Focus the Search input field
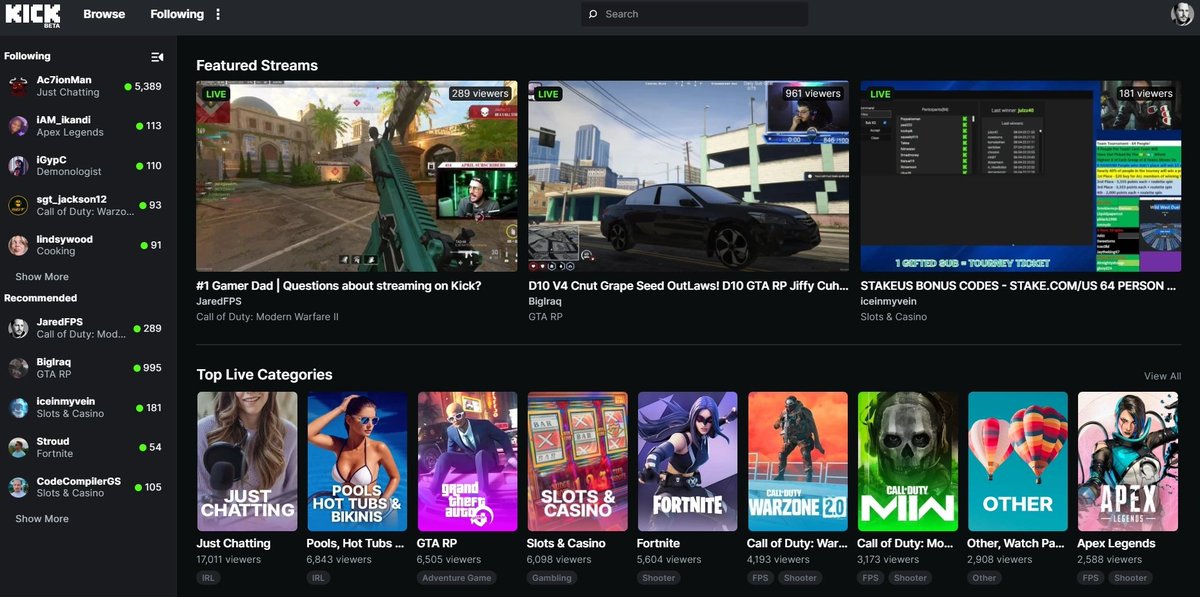1200x597 pixels. tap(695, 14)
